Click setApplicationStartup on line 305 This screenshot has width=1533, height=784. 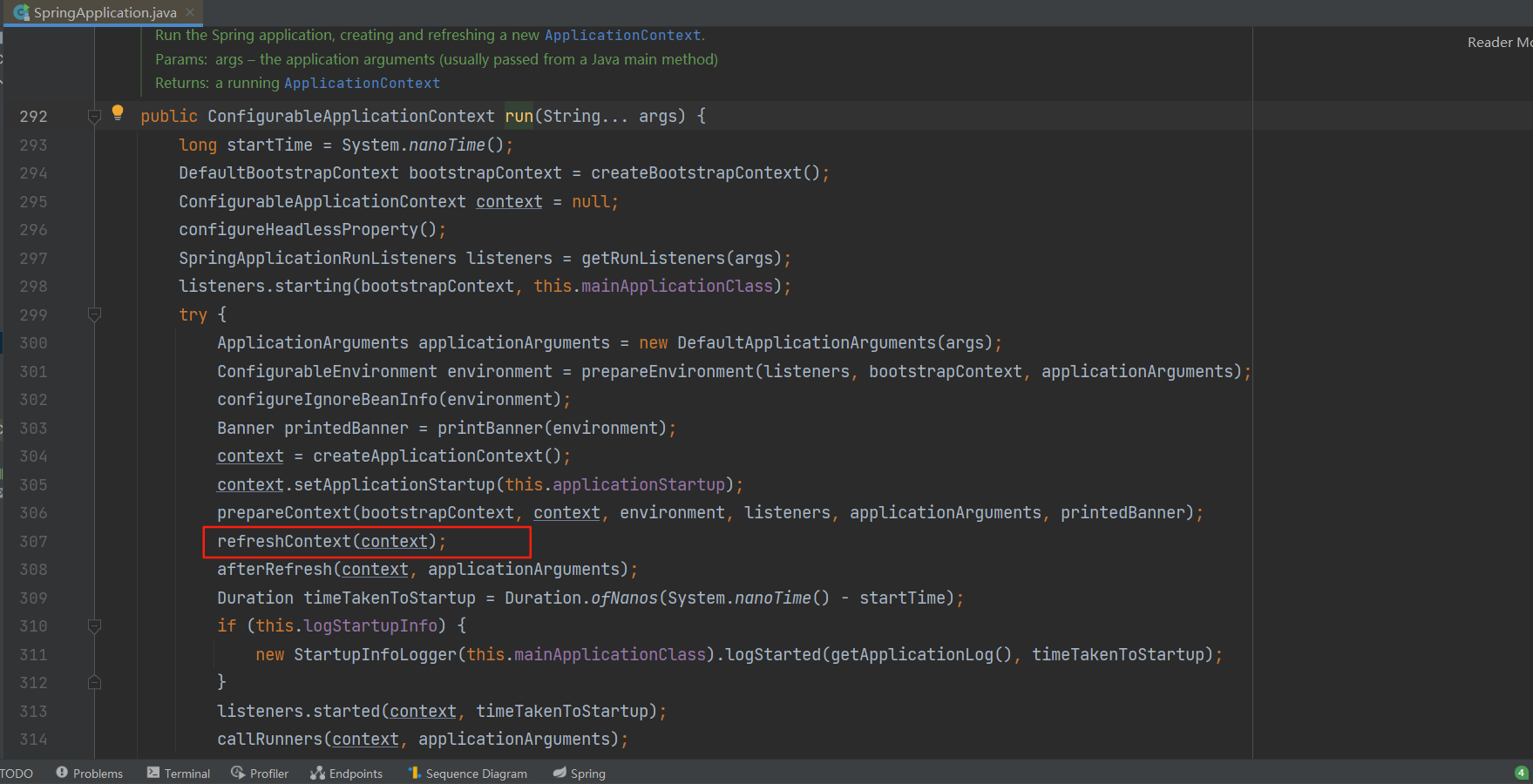coord(394,484)
